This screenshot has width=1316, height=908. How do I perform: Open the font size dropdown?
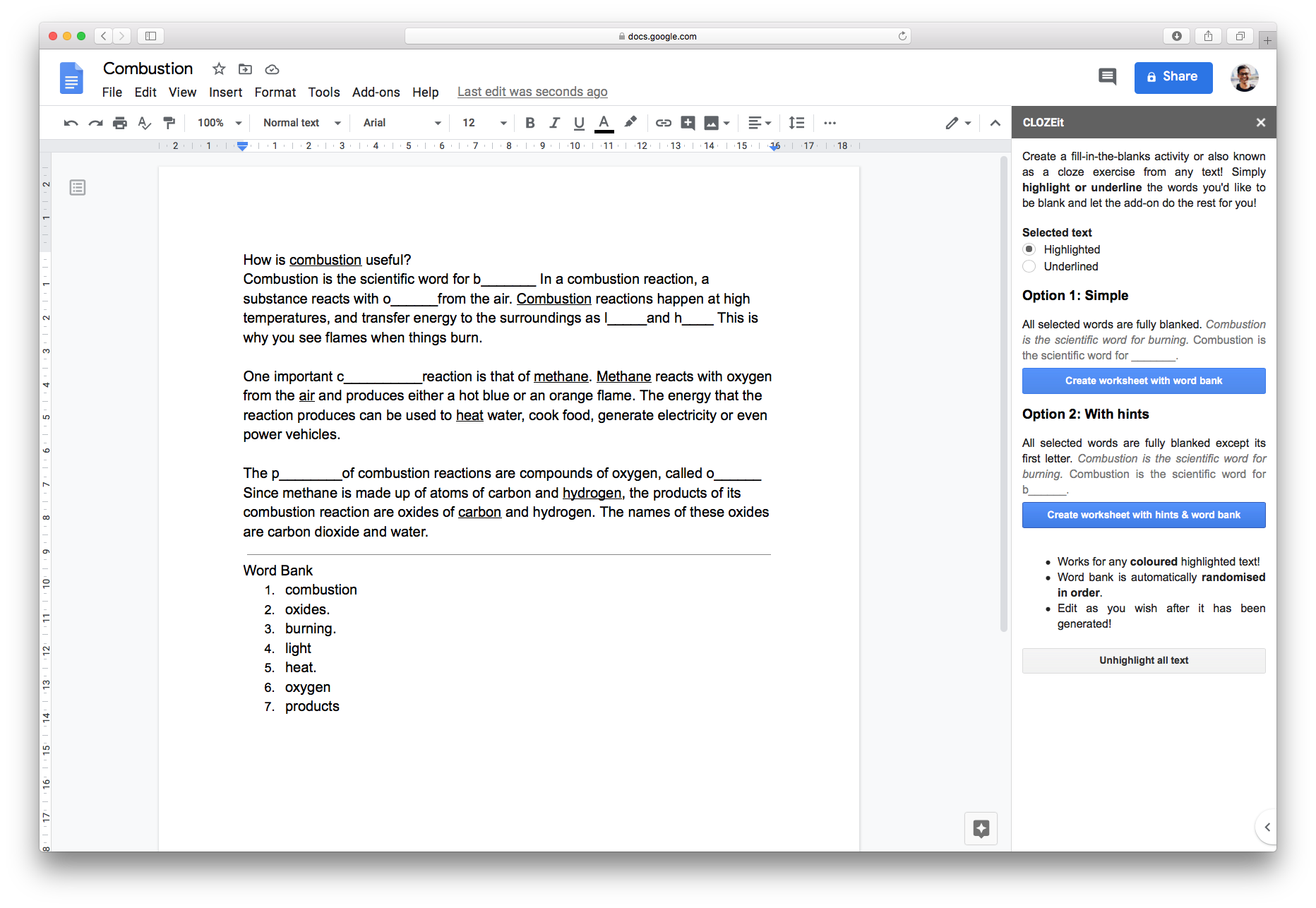click(x=484, y=123)
